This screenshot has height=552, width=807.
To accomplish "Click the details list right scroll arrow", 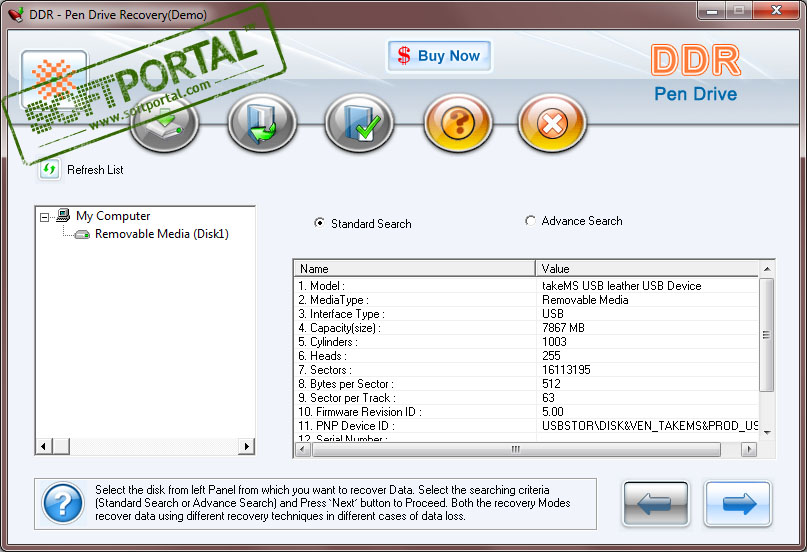I will point(749,450).
